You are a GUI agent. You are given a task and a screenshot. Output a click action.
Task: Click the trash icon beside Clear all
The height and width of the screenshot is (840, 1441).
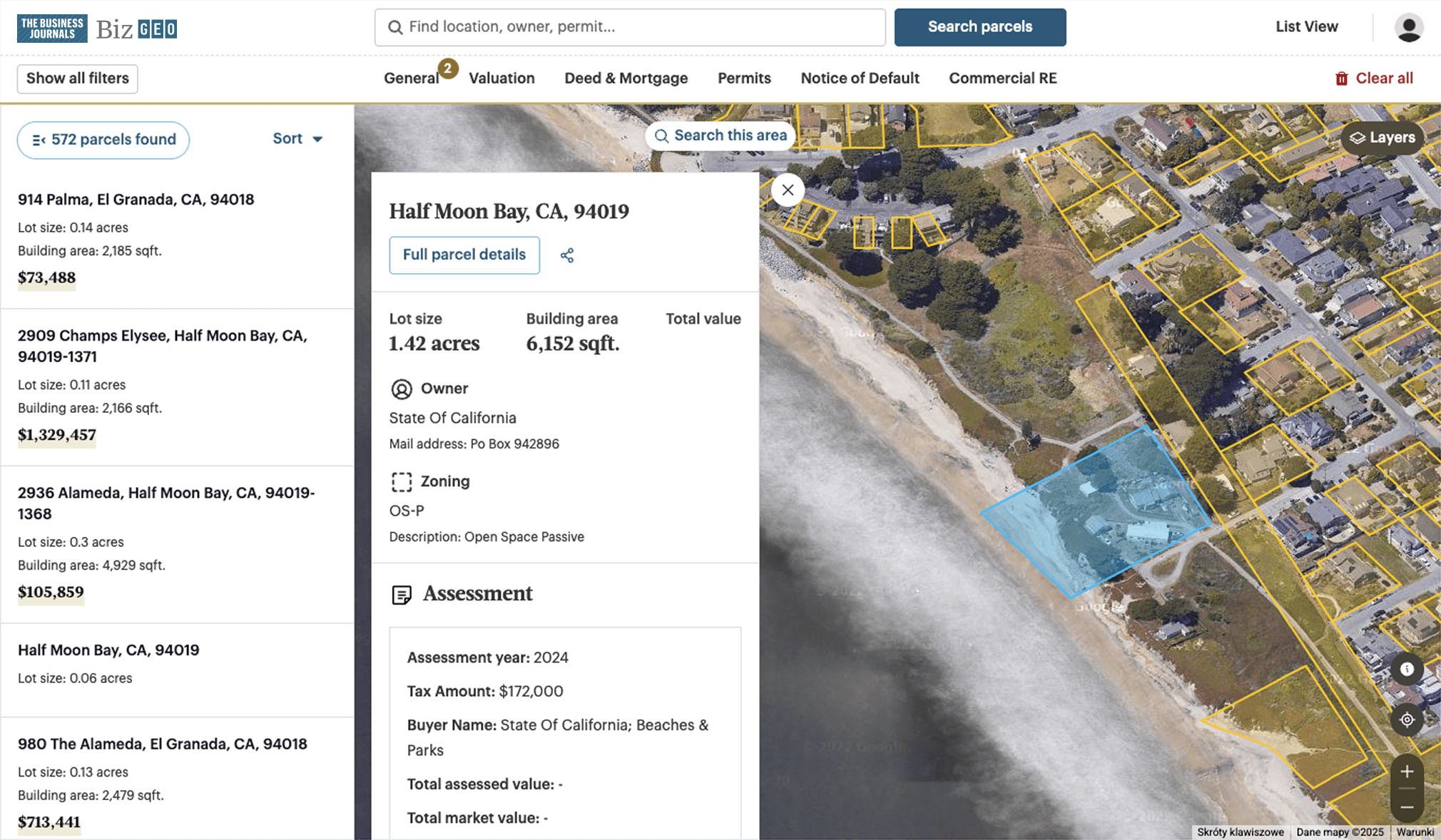[1341, 78]
